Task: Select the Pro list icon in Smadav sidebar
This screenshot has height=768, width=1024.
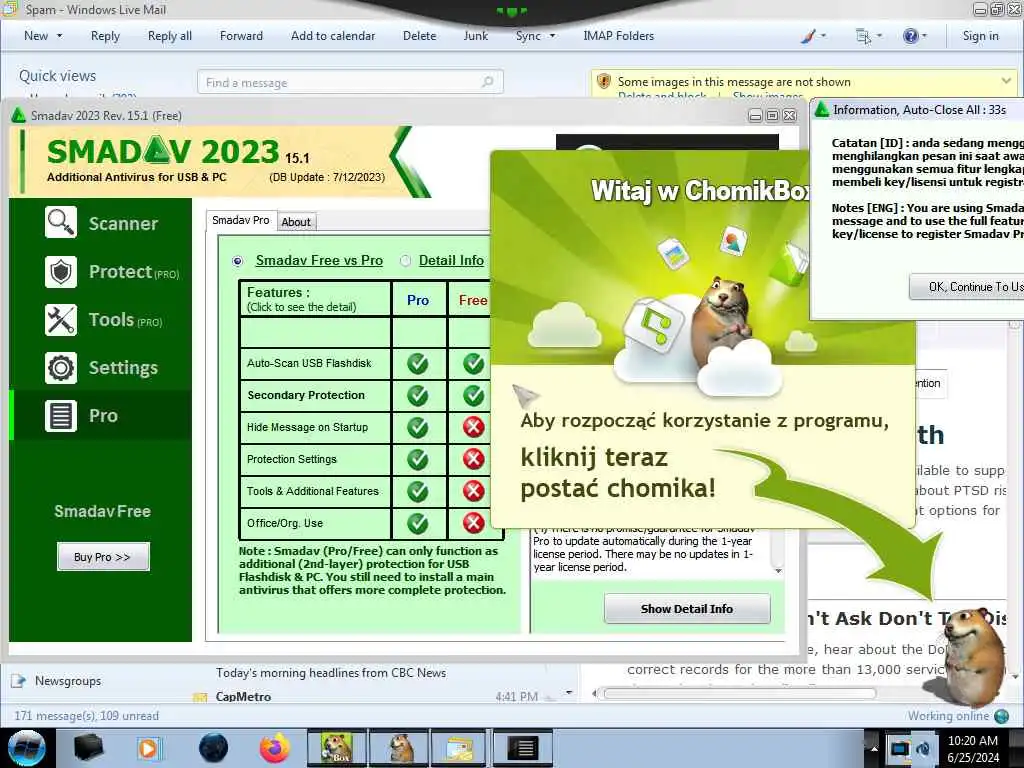Action: 61,416
